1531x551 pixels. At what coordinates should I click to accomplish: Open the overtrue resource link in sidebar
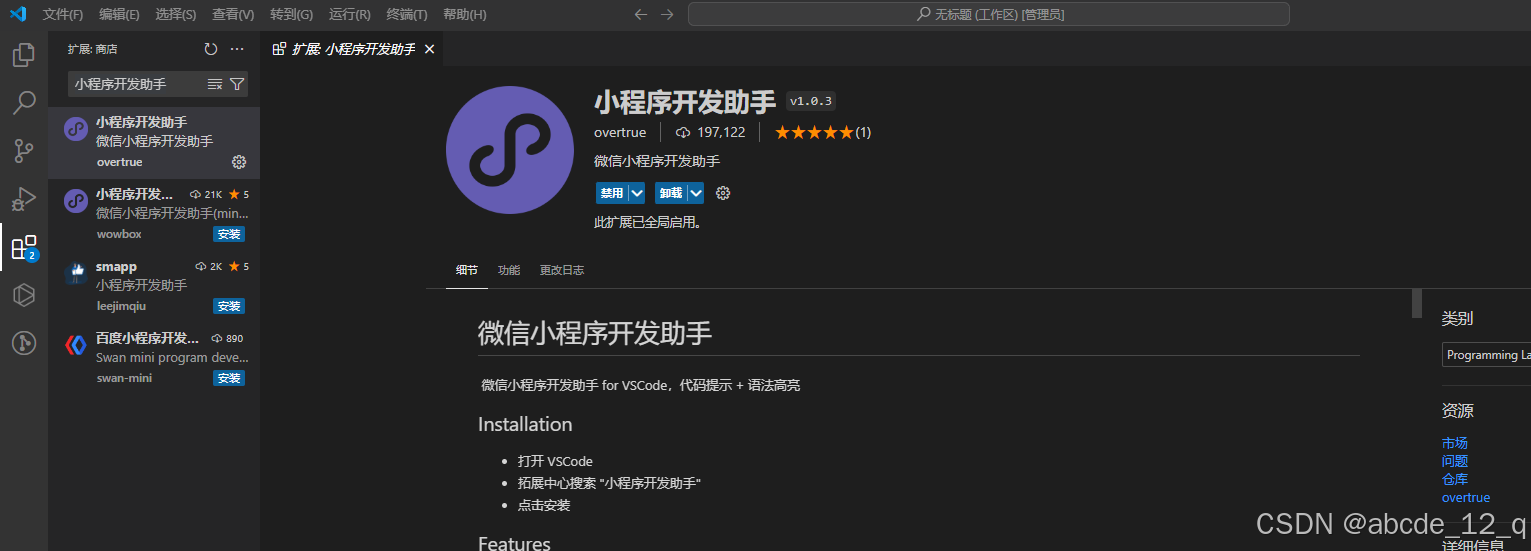(x=1466, y=497)
